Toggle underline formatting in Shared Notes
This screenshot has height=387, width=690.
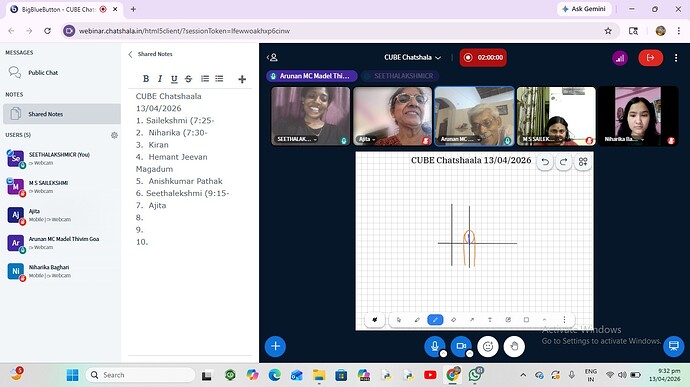pos(174,79)
